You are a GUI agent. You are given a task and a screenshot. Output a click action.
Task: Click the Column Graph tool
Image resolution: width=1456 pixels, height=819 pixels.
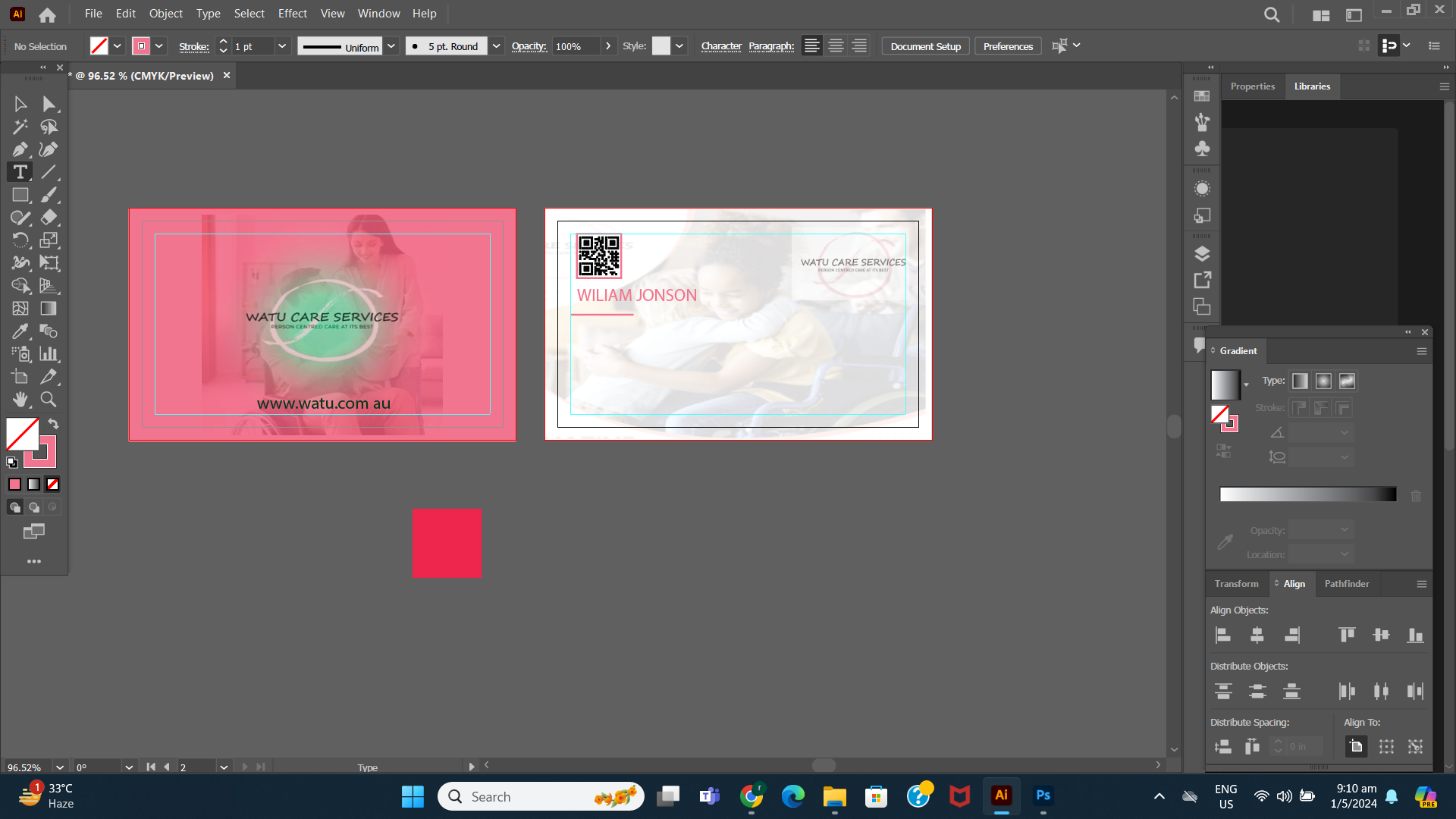[x=48, y=353]
